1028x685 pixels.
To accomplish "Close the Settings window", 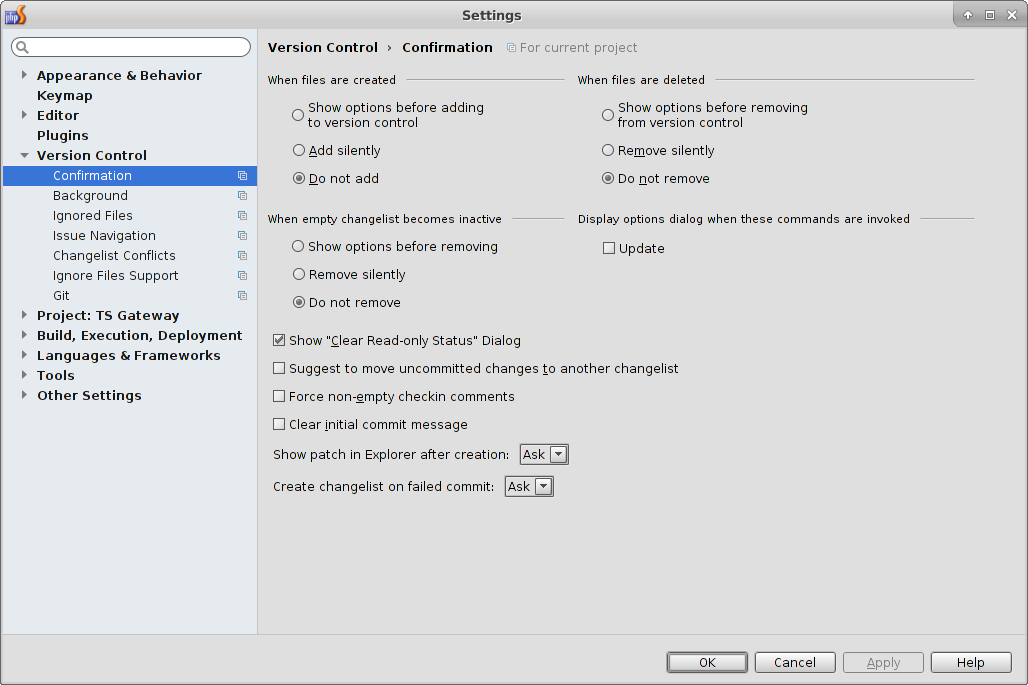I will (1012, 14).
